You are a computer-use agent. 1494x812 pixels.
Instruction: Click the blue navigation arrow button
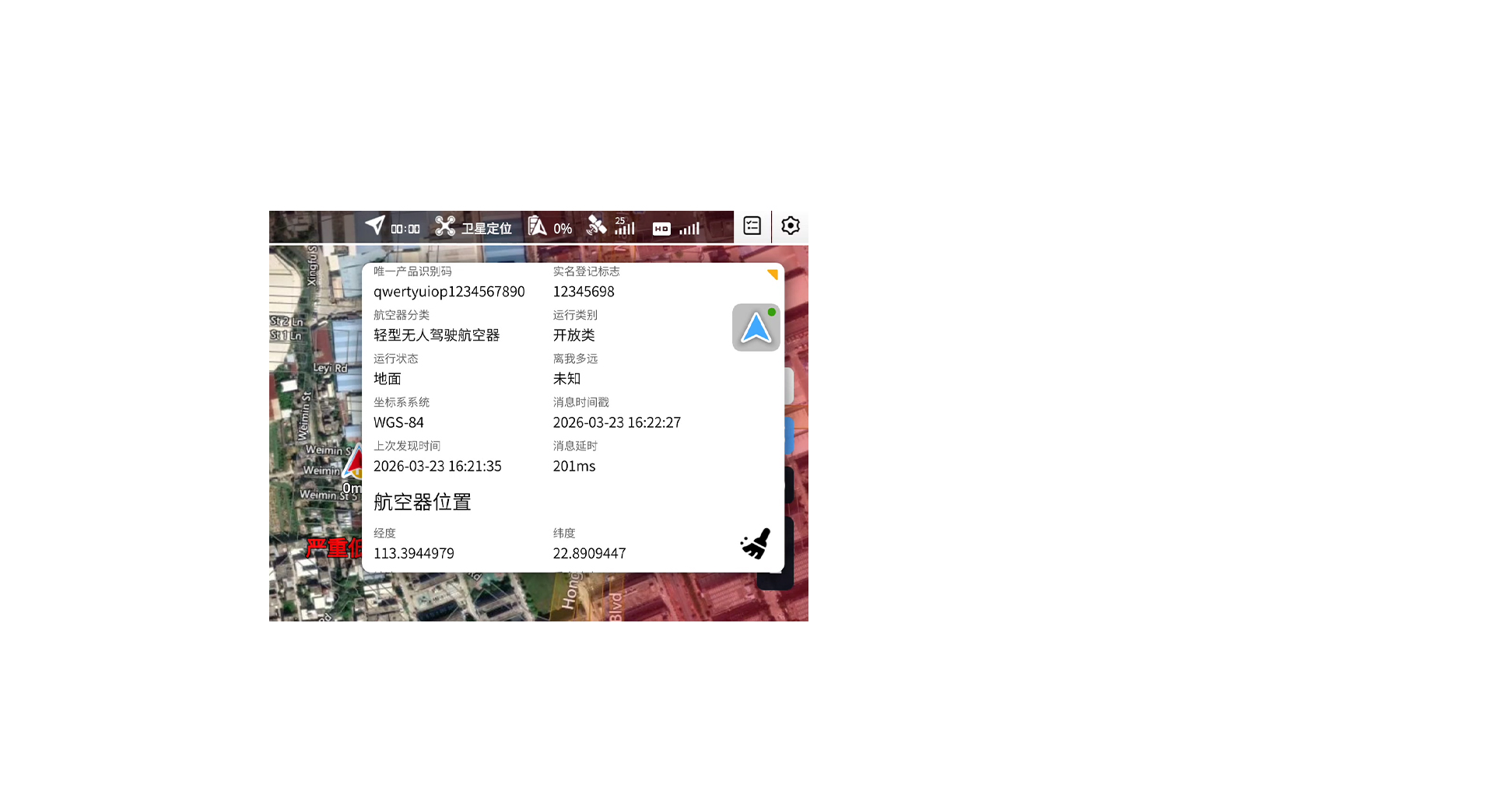756,327
